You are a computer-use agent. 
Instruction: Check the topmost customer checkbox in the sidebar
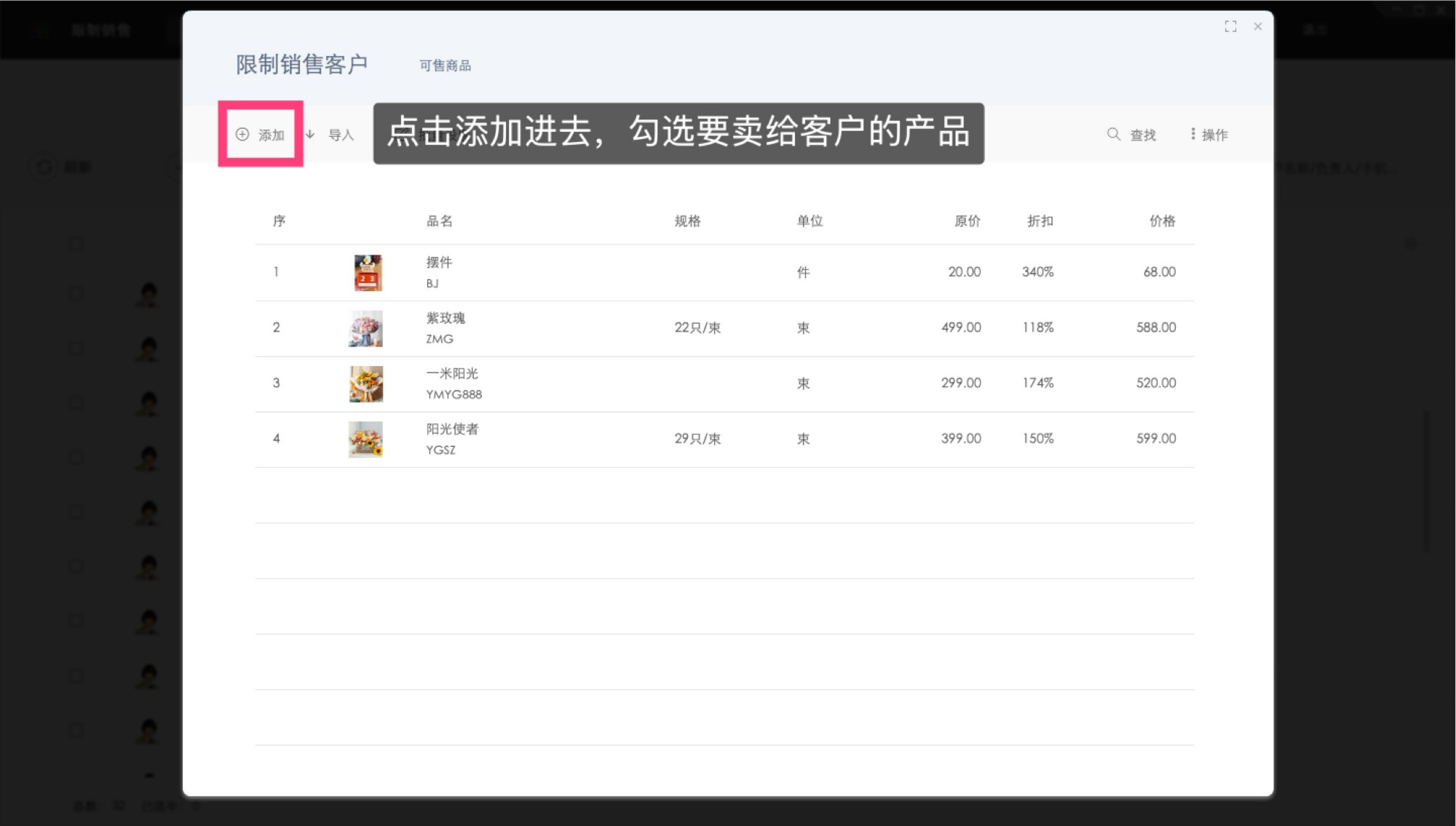76,244
